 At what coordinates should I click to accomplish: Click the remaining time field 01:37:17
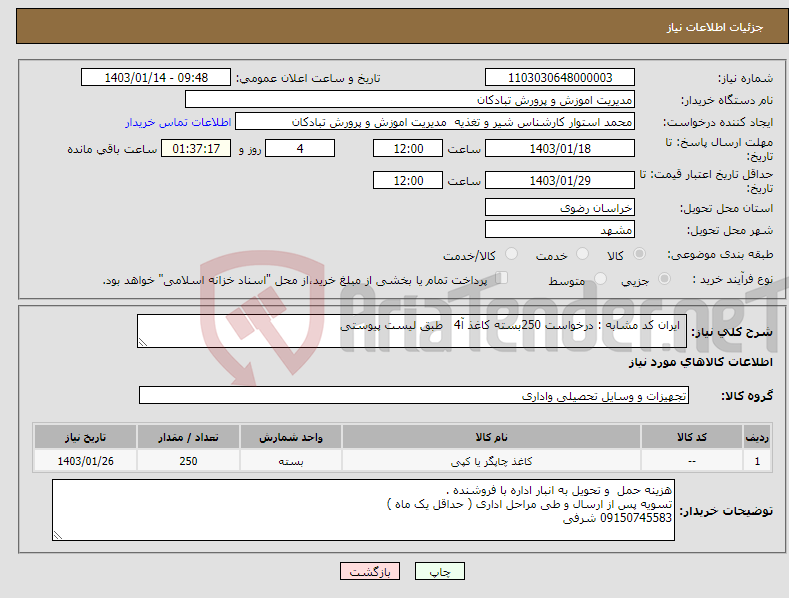point(196,148)
